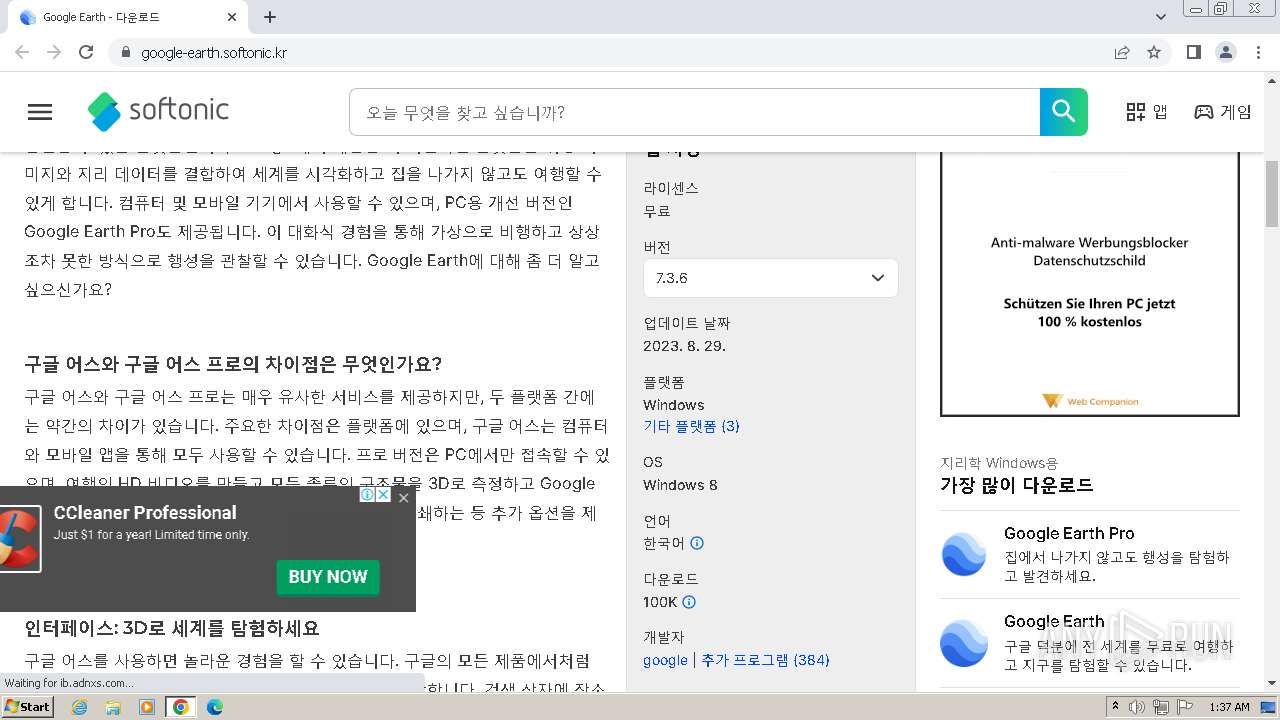The width and height of the screenshot is (1280, 720).
Task: Open Google Earth Pro title link
Action: 1069,533
